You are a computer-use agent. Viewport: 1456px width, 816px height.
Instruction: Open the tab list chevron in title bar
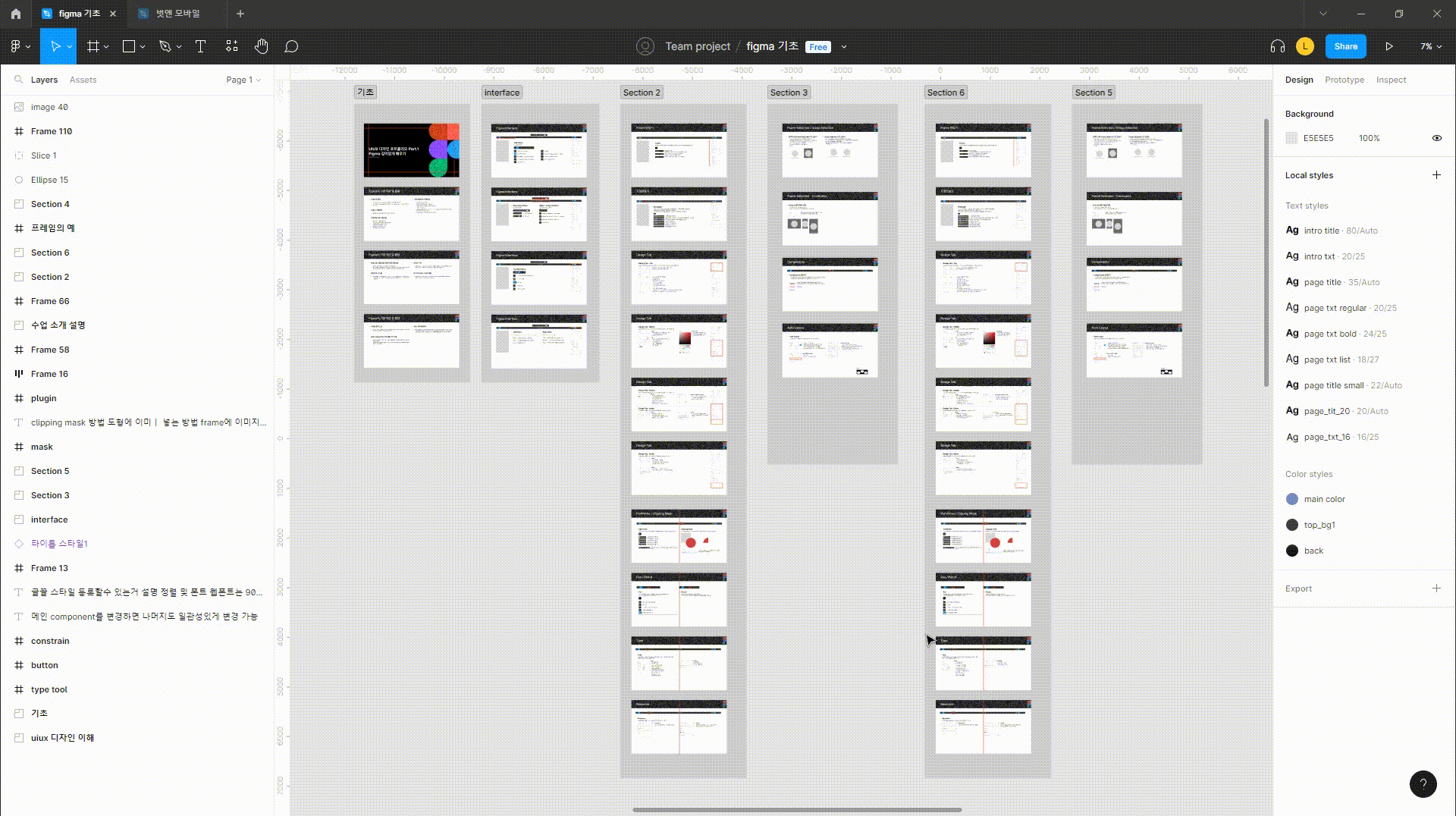pos(1323,14)
